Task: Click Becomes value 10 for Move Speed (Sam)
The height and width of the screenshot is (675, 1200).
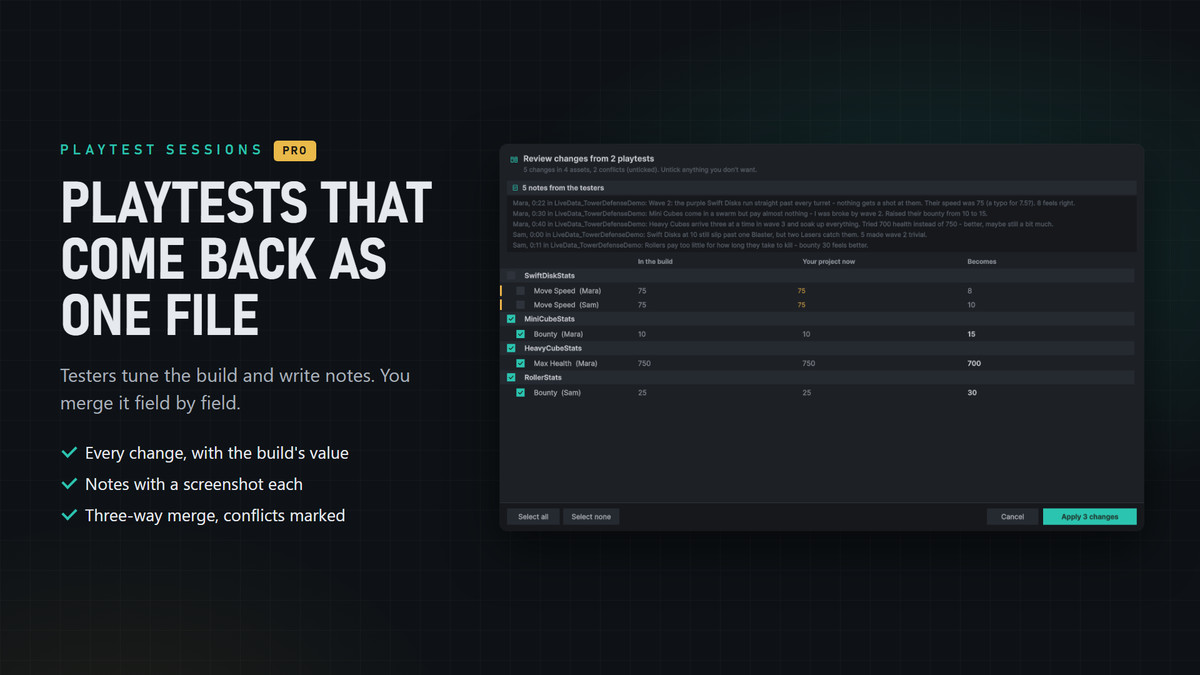Action: [x=971, y=305]
